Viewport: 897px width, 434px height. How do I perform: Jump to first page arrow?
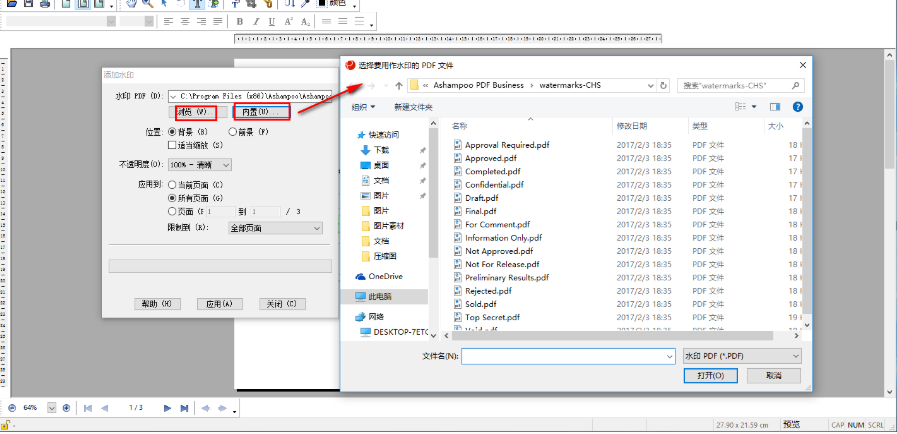tap(88, 408)
